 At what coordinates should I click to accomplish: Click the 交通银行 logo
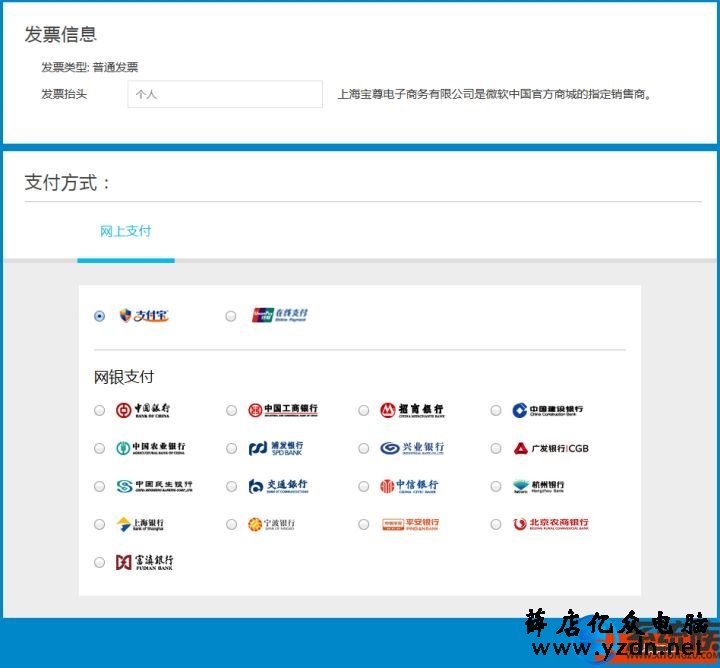click(x=278, y=486)
